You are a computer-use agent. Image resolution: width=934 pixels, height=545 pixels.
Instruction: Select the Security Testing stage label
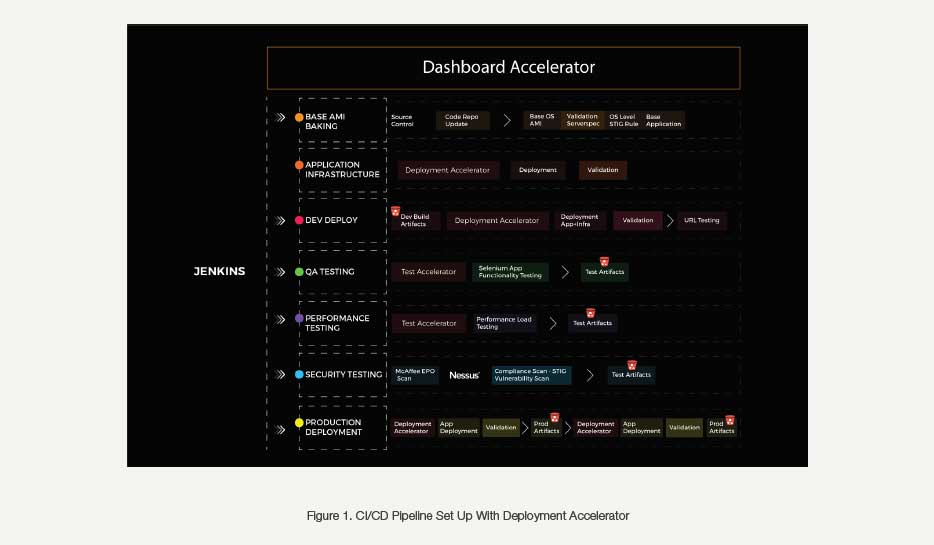343,375
